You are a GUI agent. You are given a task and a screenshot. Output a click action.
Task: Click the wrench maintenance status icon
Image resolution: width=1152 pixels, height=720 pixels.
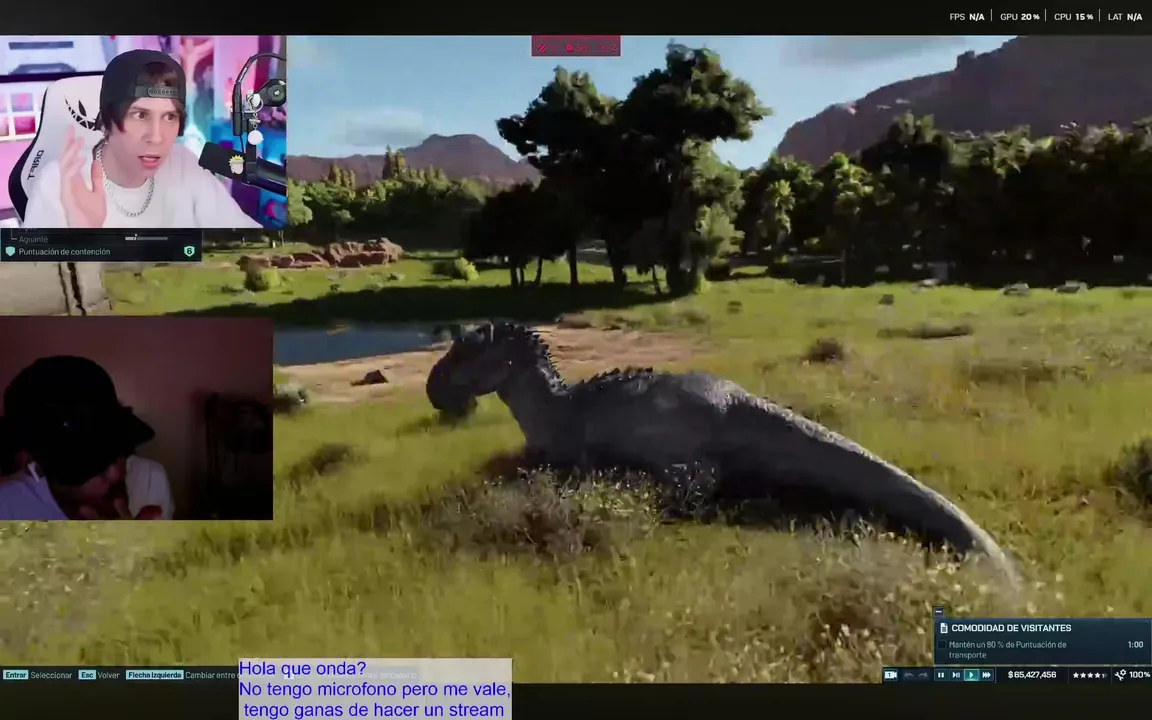tap(1120, 674)
